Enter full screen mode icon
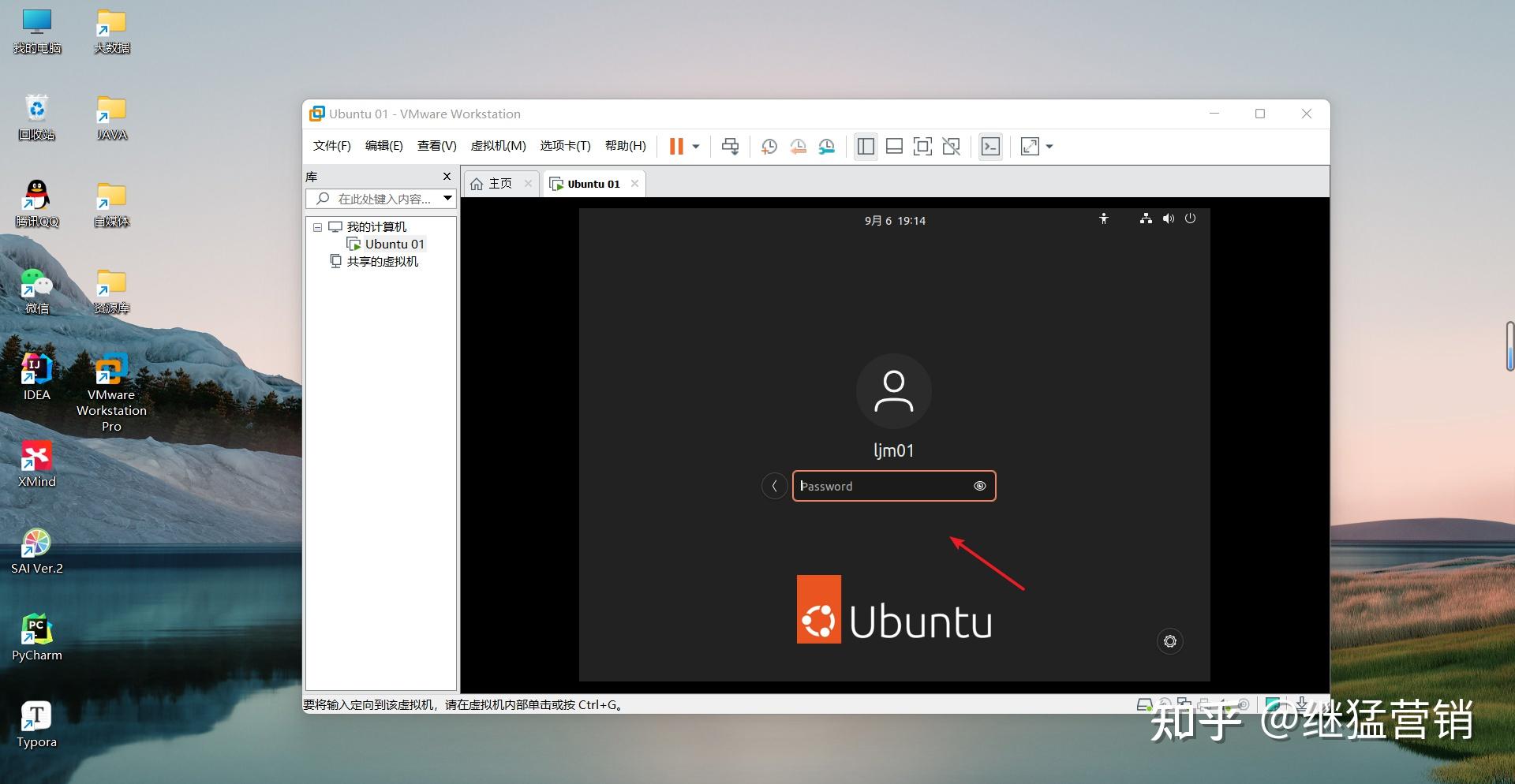Viewport: 1515px width, 784px height. point(922,146)
